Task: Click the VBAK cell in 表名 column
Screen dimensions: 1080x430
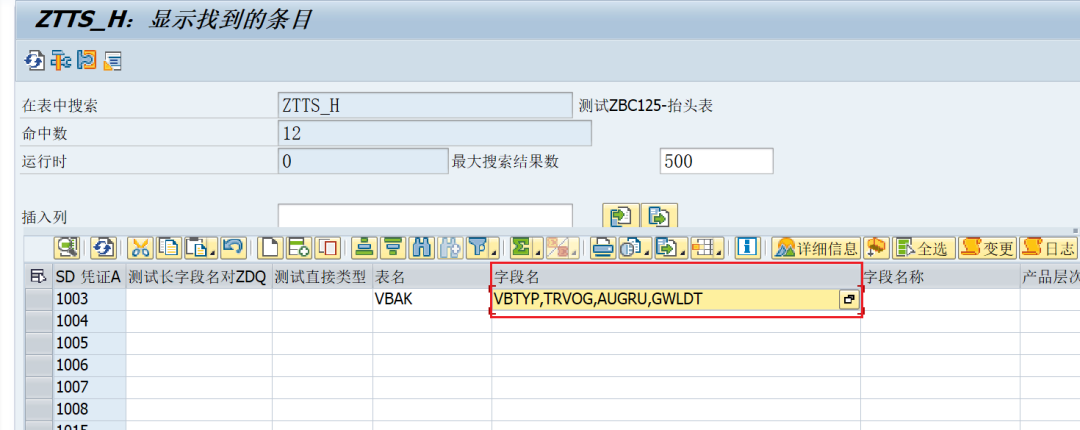Action: (x=432, y=300)
